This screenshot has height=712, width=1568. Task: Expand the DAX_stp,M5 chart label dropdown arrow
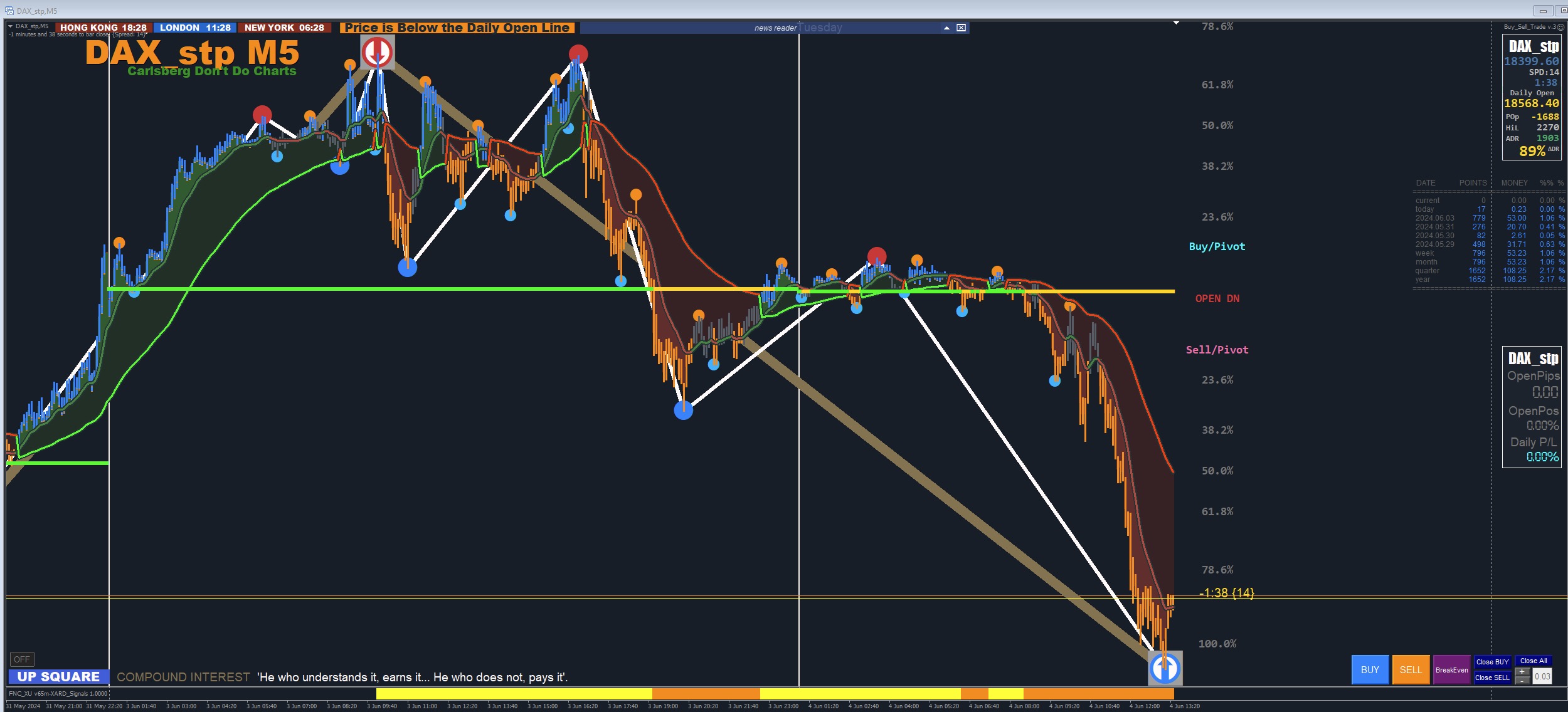tap(10, 26)
